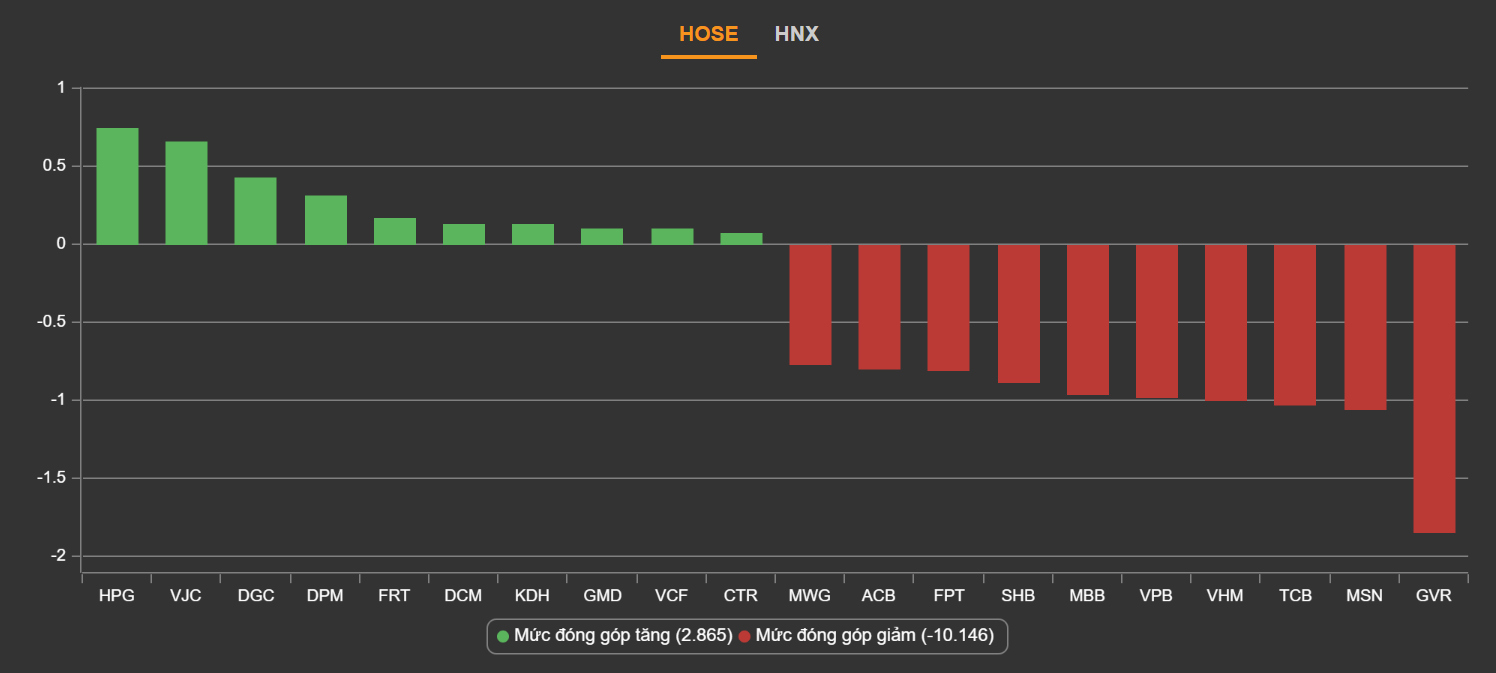Click the ACB axis label
This screenshot has height=673, width=1496.
tap(879, 596)
